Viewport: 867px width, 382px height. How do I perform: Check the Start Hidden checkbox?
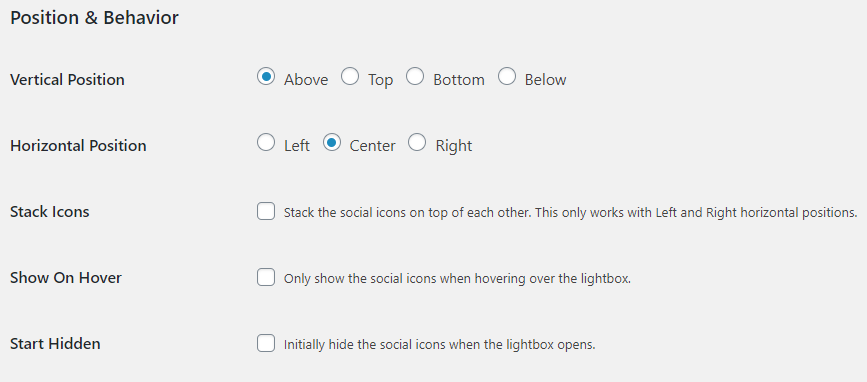tap(266, 343)
